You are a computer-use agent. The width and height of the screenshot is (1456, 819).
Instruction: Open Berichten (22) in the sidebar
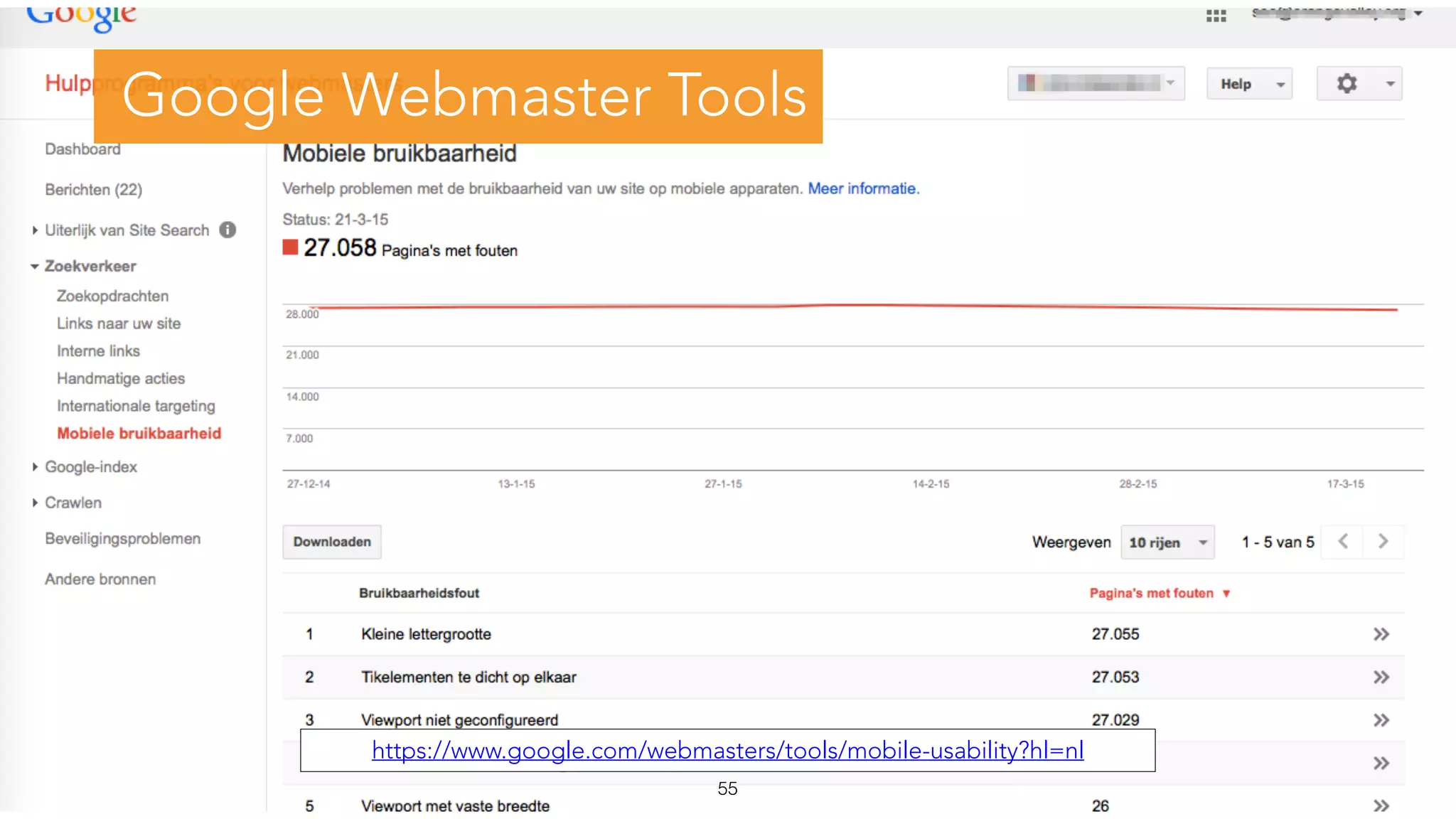click(93, 190)
